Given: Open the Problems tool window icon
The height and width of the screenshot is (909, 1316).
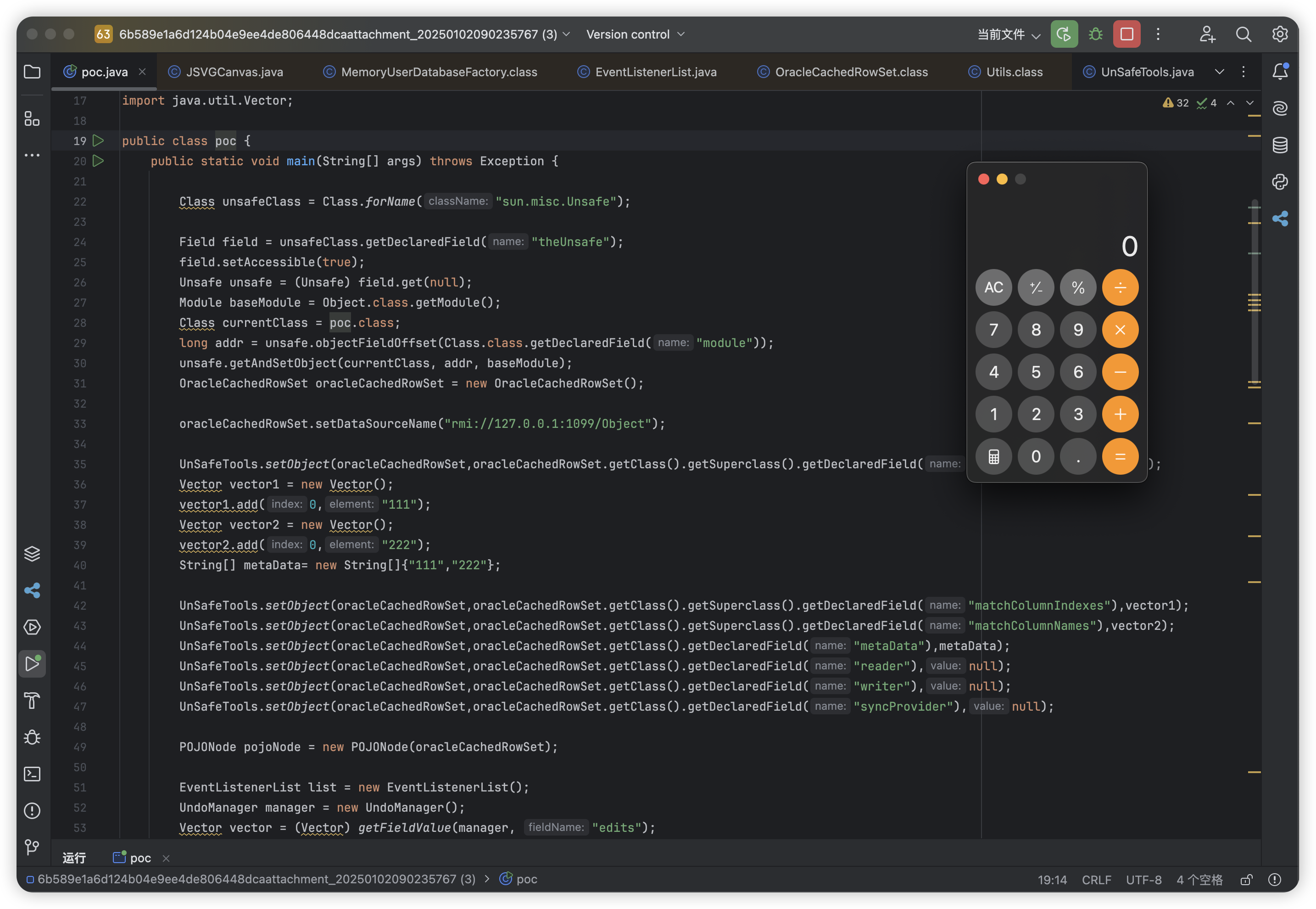Looking at the screenshot, I should point(32,810).
